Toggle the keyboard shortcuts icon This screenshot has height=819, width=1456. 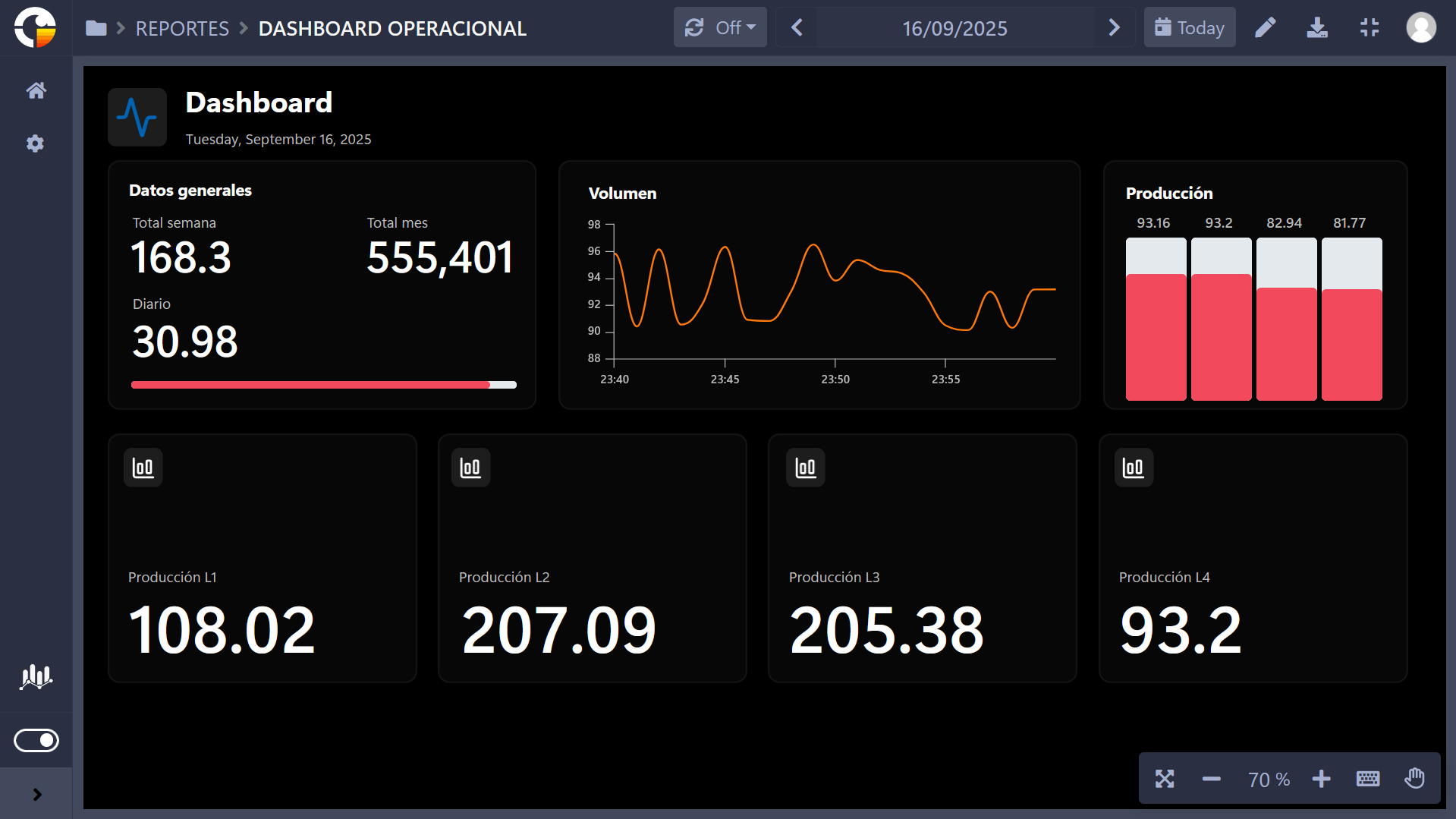pyautogui.click(x=1367, y=779)
